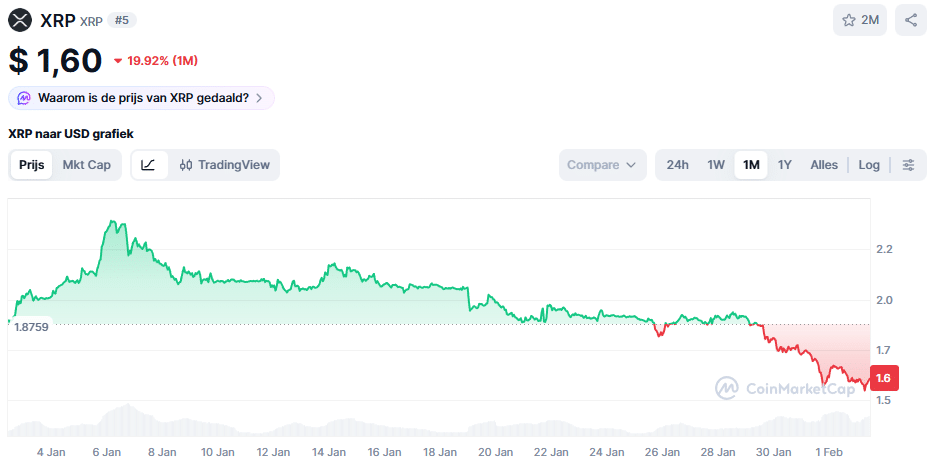Image resolution: width=930 pixels, height=460 pixels.
Task: Open chart settings sliders icon
Action: [x=908, y=165]
